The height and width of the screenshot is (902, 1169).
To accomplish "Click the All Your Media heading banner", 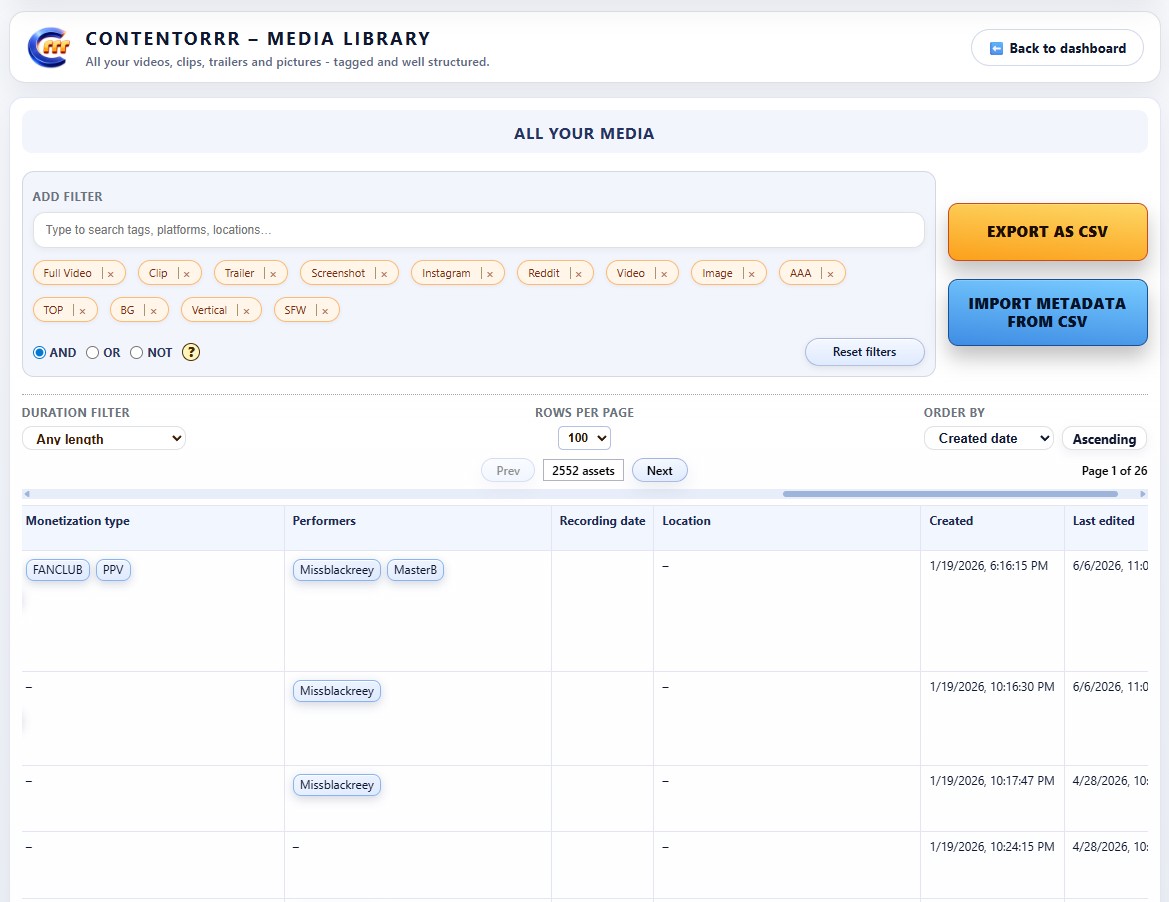I will click(x=584, y=132).
